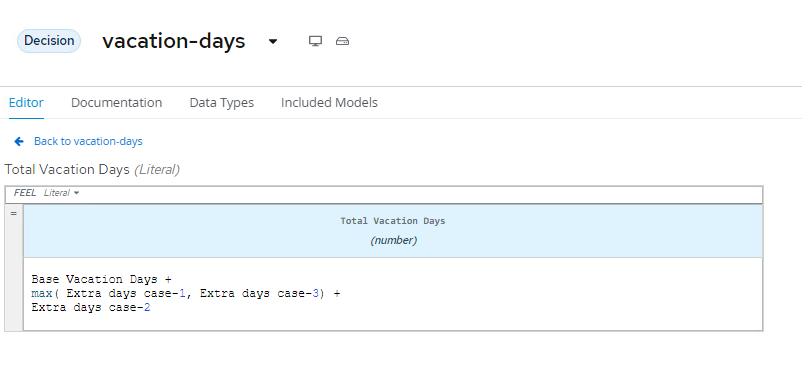This screenshot has height=366, width=802.
Task: Open the vacation-days file dropdown caret
Action: (273, 41)
